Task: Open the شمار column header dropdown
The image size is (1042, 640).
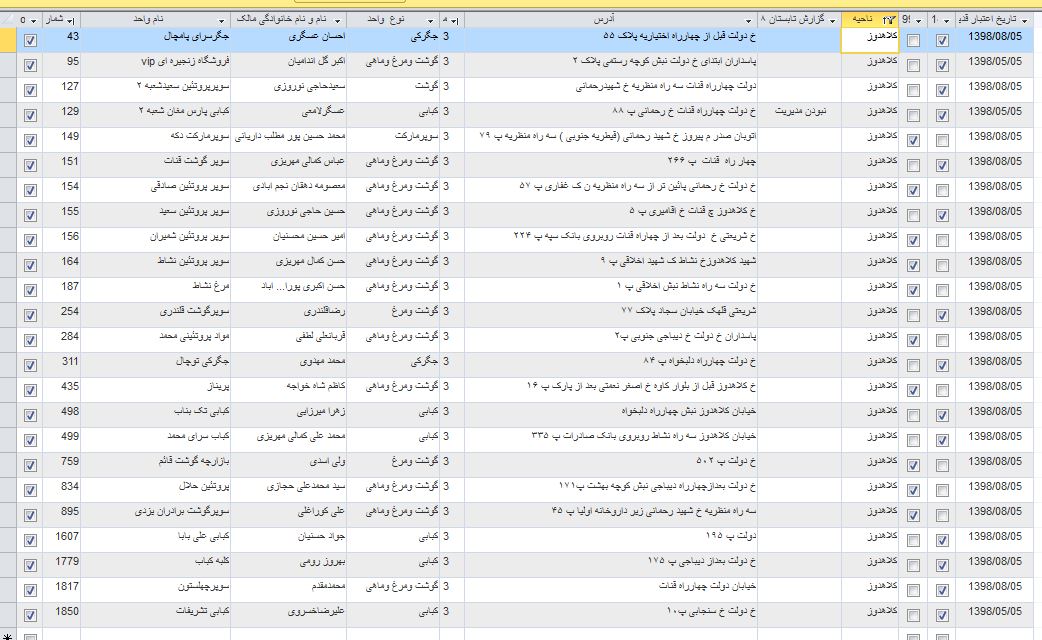Action: [71, 21]
